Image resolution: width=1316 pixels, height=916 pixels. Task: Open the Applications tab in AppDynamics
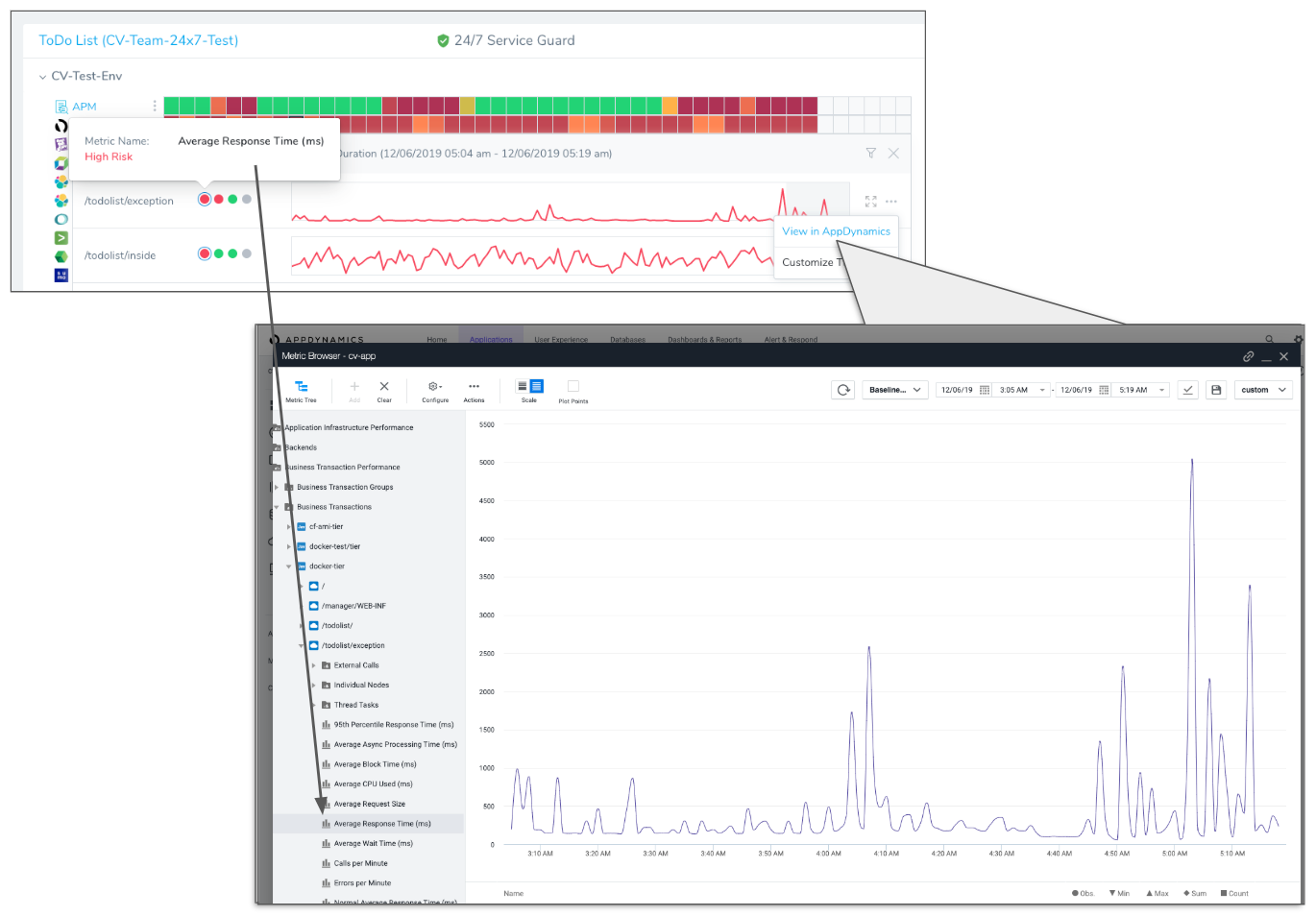(491, 340)
